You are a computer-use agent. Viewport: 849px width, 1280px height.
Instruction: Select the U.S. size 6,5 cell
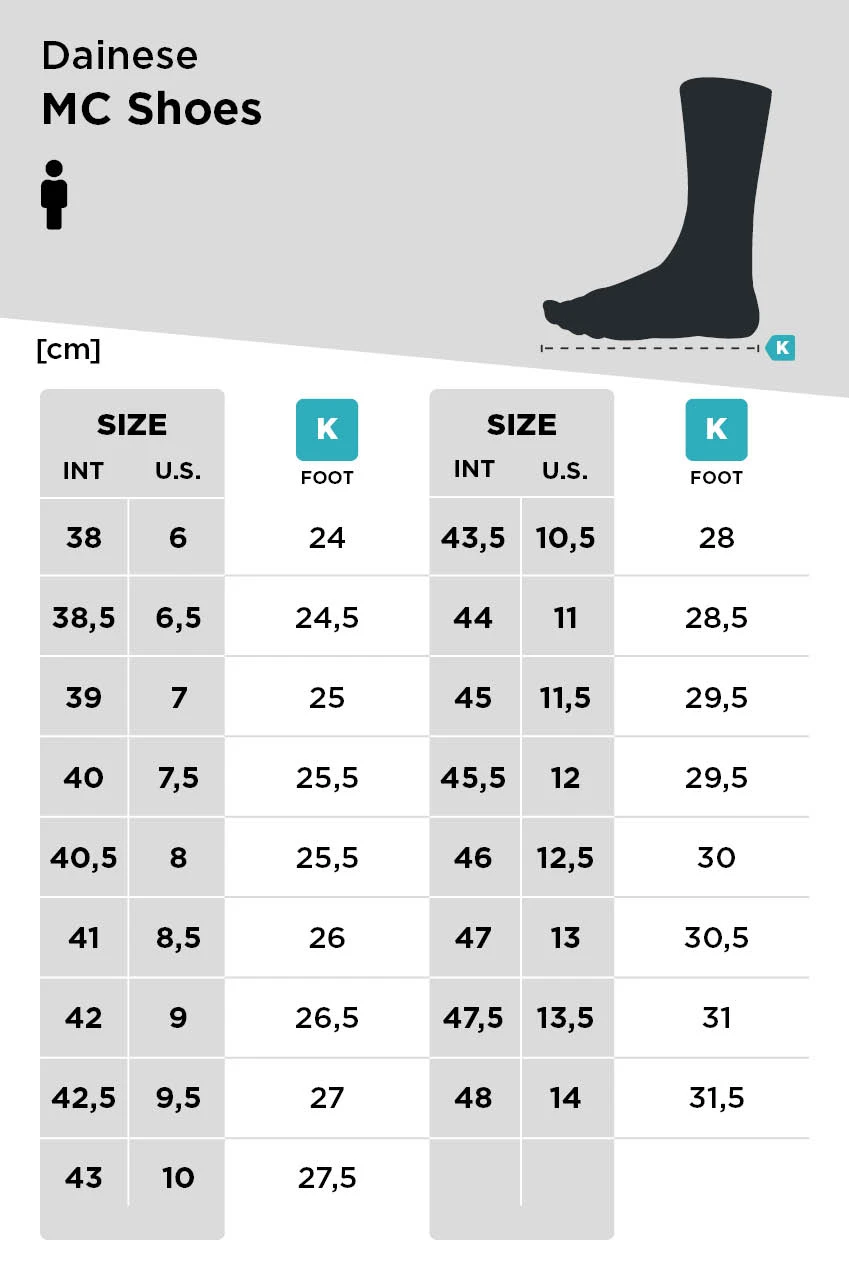(x=178, y=618)
